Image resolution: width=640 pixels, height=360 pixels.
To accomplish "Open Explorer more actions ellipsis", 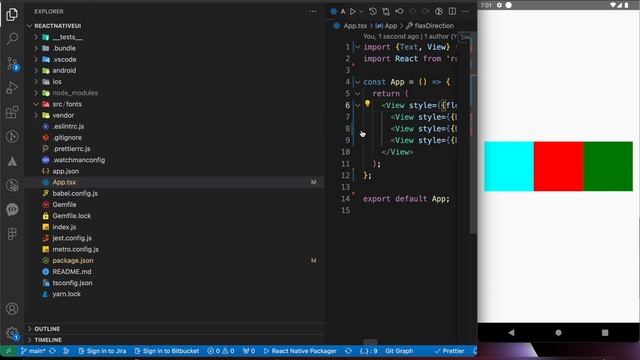I will pos(313,11).
